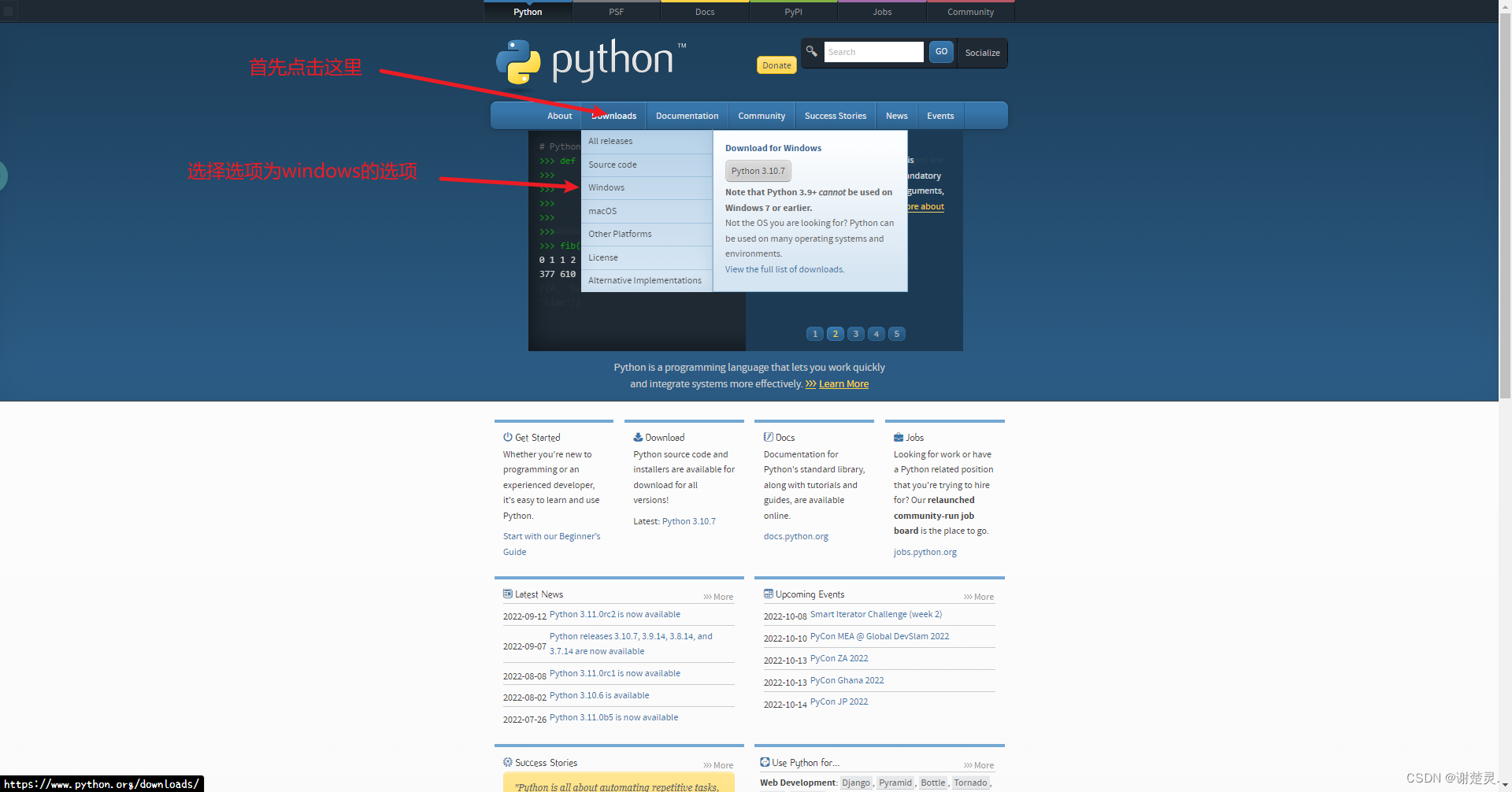1512x792 pixels.
Task: Open the Socialize menu
Action: click(982, 53)
